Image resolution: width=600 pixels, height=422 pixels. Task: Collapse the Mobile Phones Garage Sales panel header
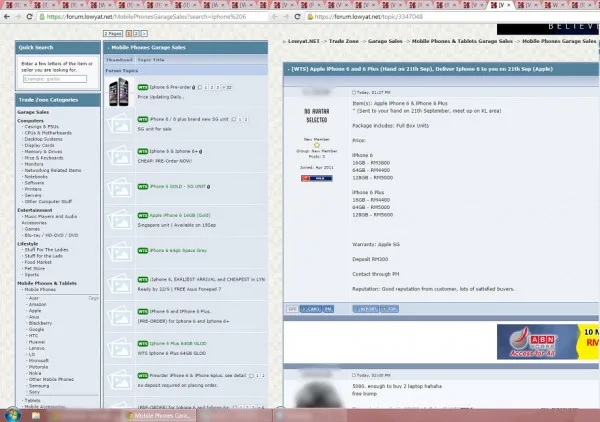point(108,48)
